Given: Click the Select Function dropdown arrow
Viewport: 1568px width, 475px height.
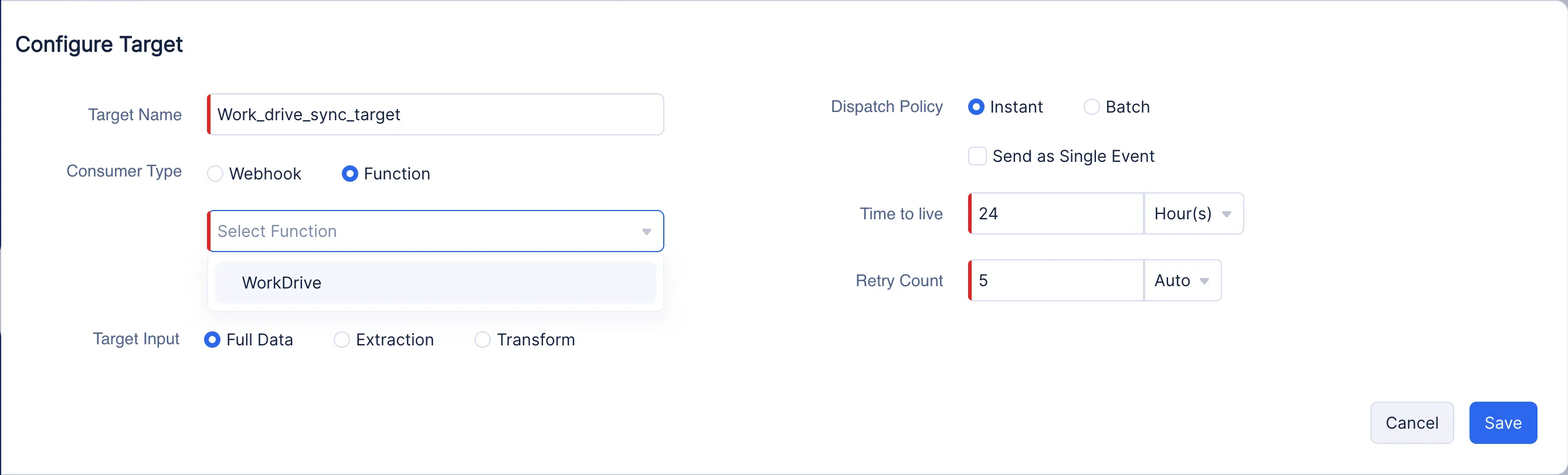Looking at the screenshot, I should coord(646,232).
